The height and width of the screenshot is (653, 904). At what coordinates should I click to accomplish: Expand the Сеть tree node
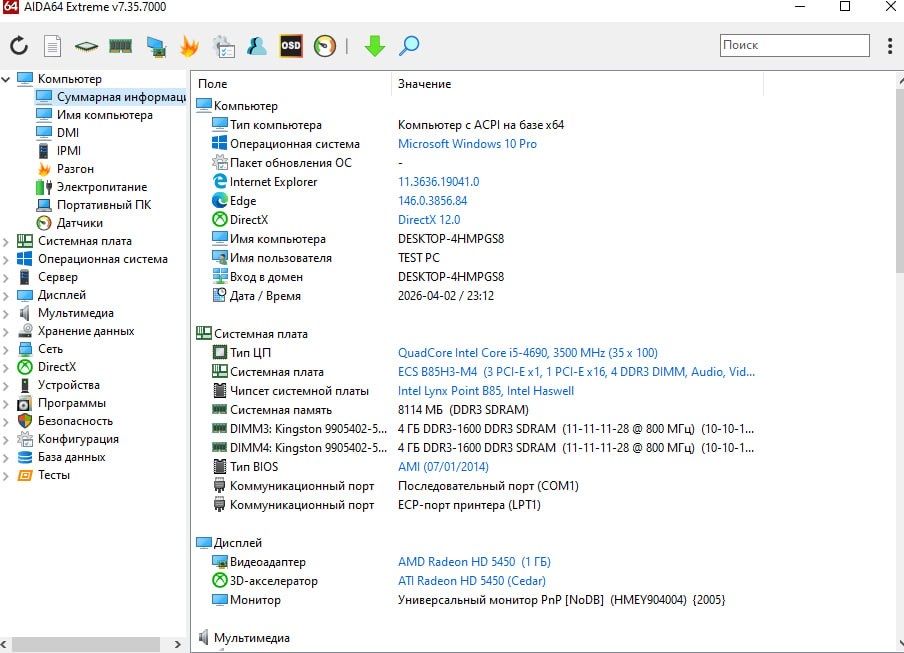[6, 349]
